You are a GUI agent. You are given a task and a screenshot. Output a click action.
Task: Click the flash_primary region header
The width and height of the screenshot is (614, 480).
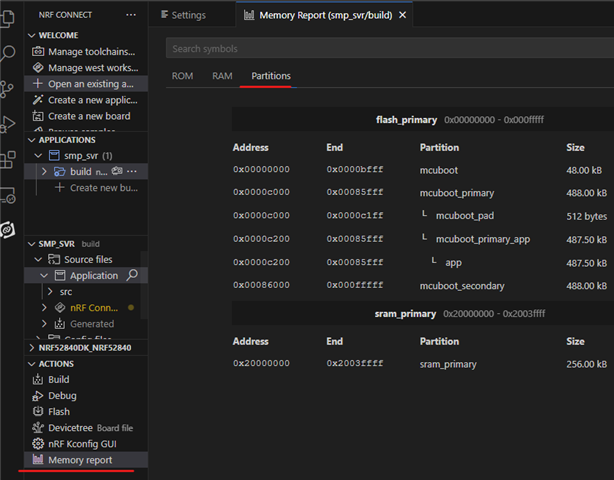coord(423,119)
